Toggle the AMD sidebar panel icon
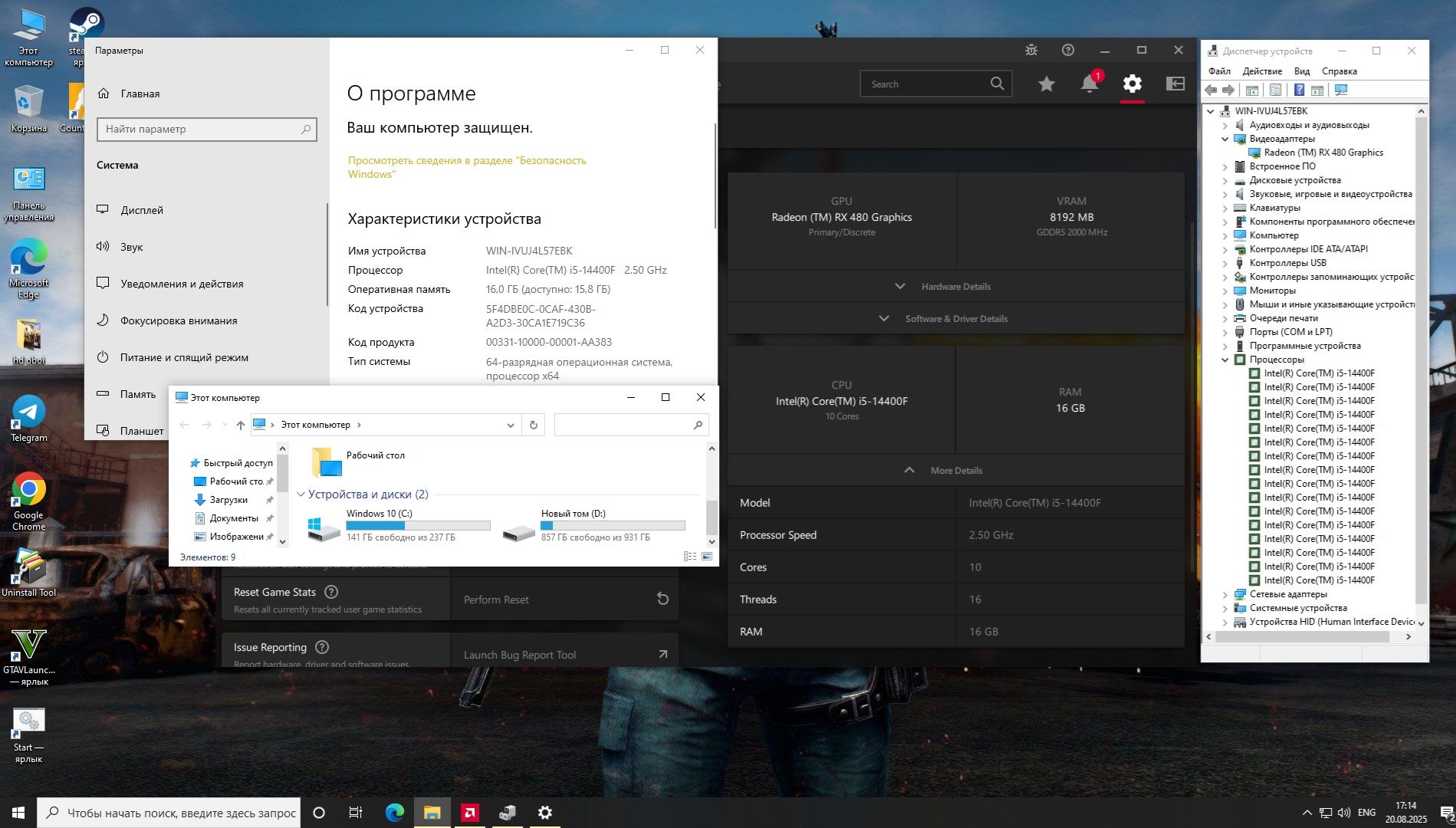The image size is (1456, 828). [1175, 84]
